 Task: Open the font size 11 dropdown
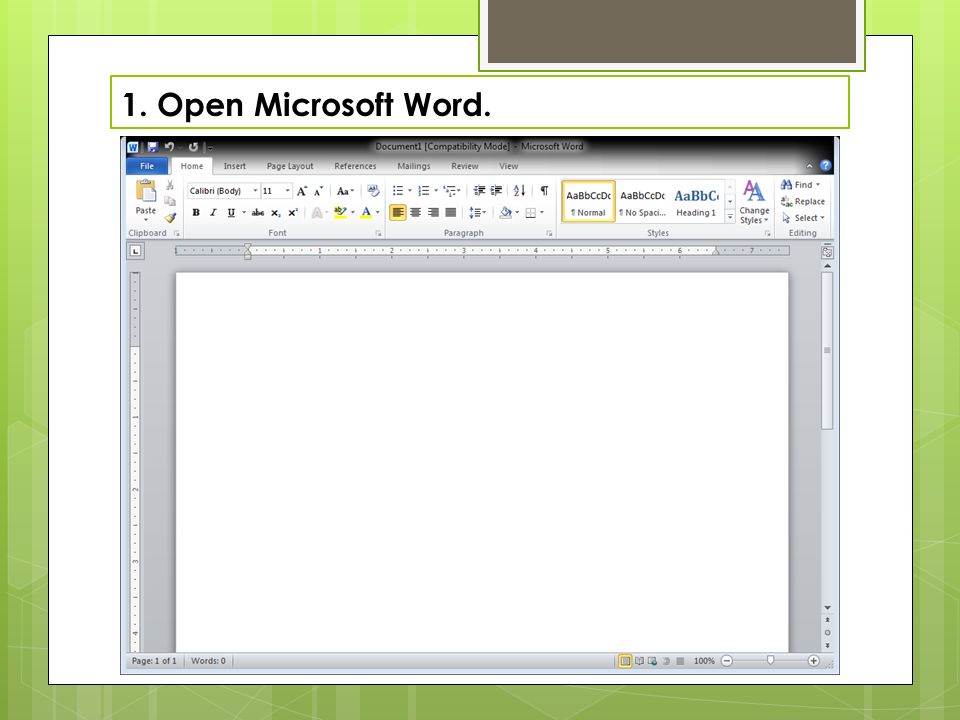coord(287,191)
